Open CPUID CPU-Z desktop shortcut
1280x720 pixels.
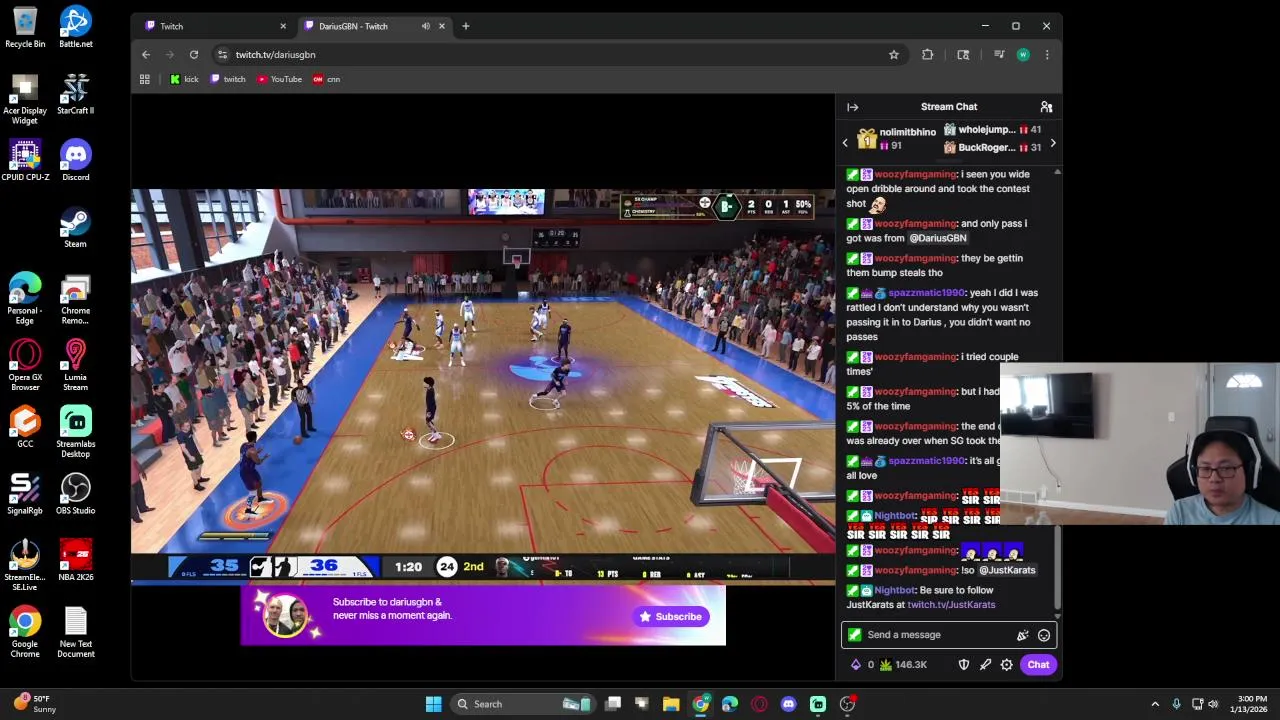pyautogui.click(x=25, y=160)
